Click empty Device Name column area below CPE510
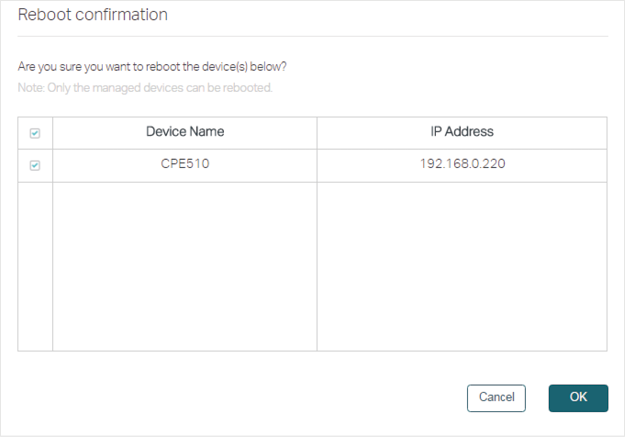 point(185,267)
